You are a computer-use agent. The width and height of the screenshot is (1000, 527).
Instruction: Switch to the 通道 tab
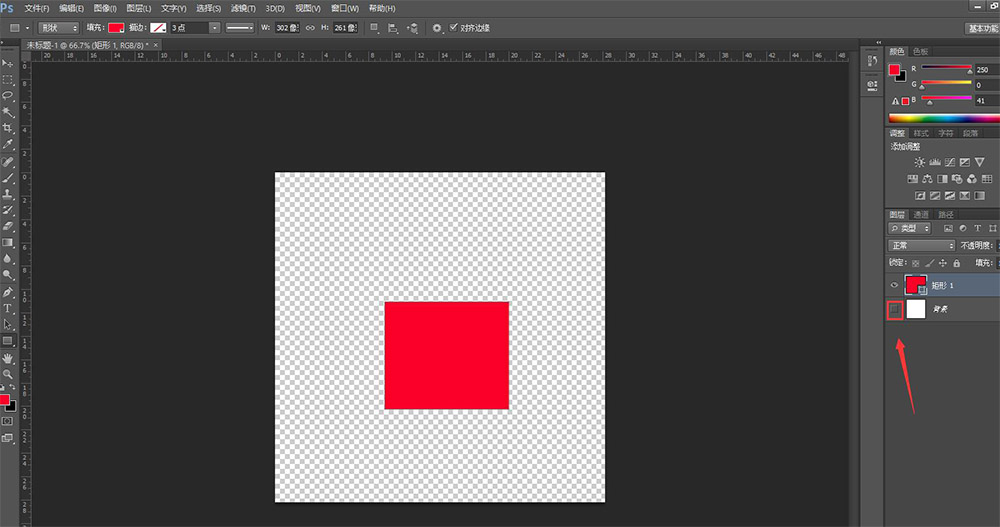coord(920,214)
